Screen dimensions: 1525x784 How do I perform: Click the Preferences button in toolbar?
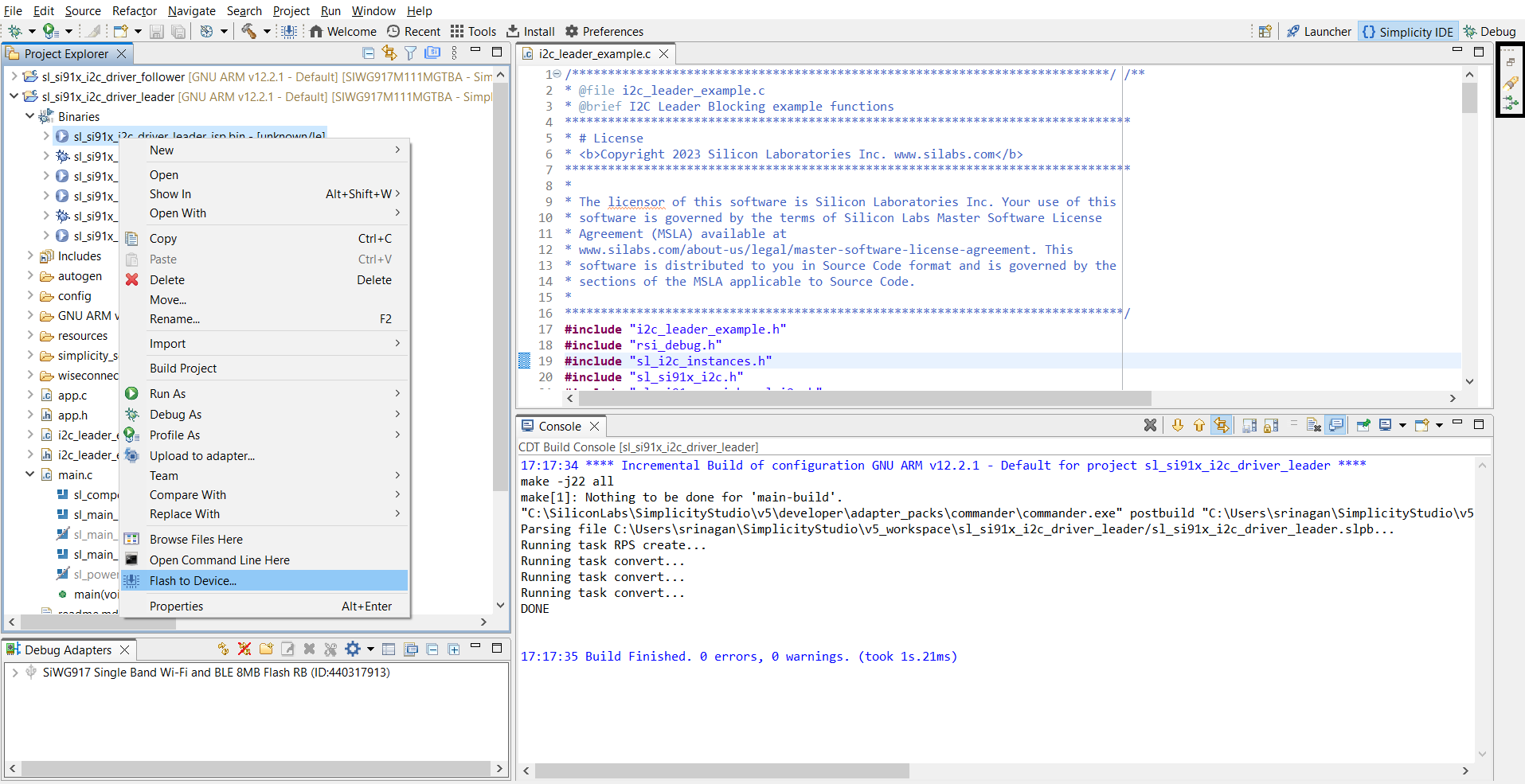(x=604, y=32)
